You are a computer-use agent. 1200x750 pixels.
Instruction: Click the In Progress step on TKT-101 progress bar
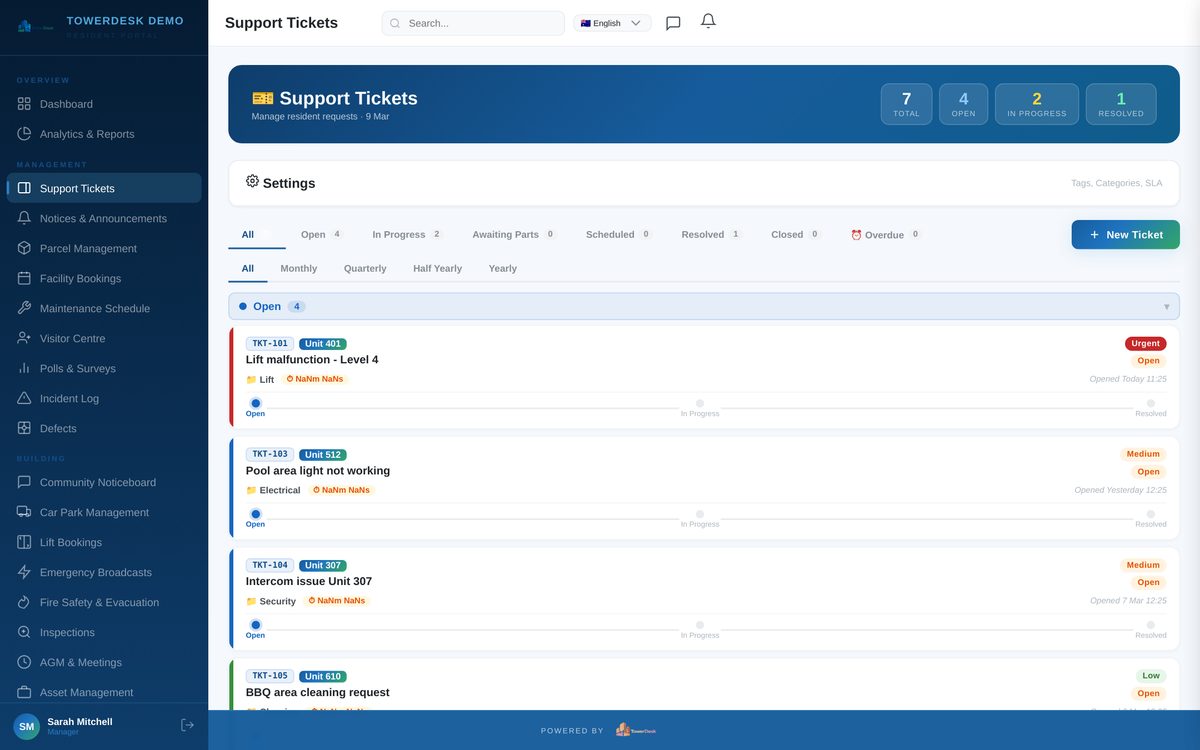699,402
